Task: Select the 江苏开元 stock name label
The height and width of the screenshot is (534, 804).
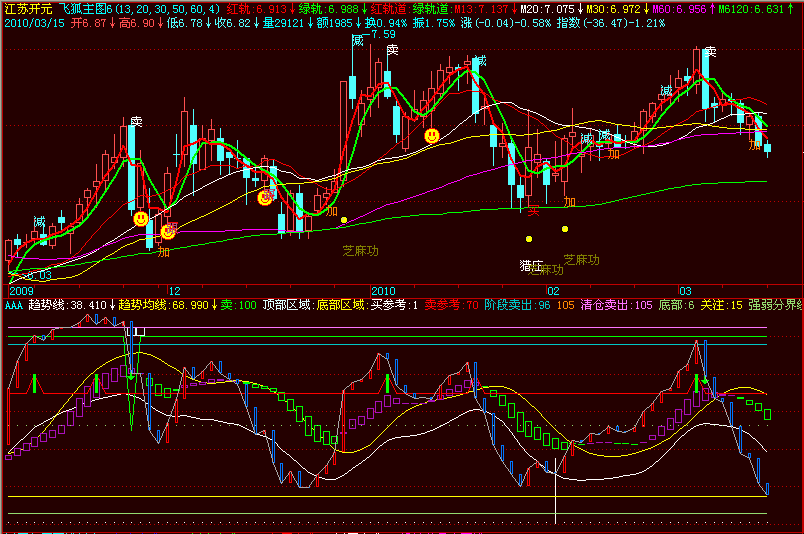Action: coord(28,8)
